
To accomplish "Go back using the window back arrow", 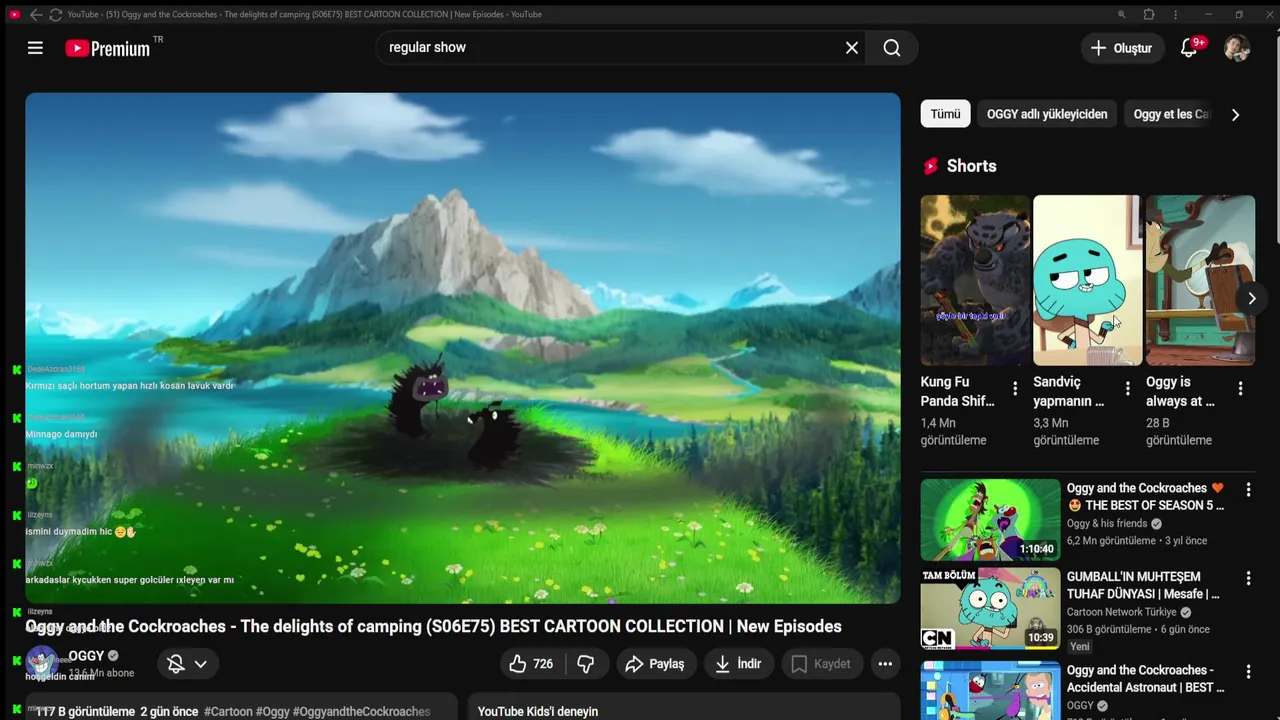I will [x=36, y=14].
